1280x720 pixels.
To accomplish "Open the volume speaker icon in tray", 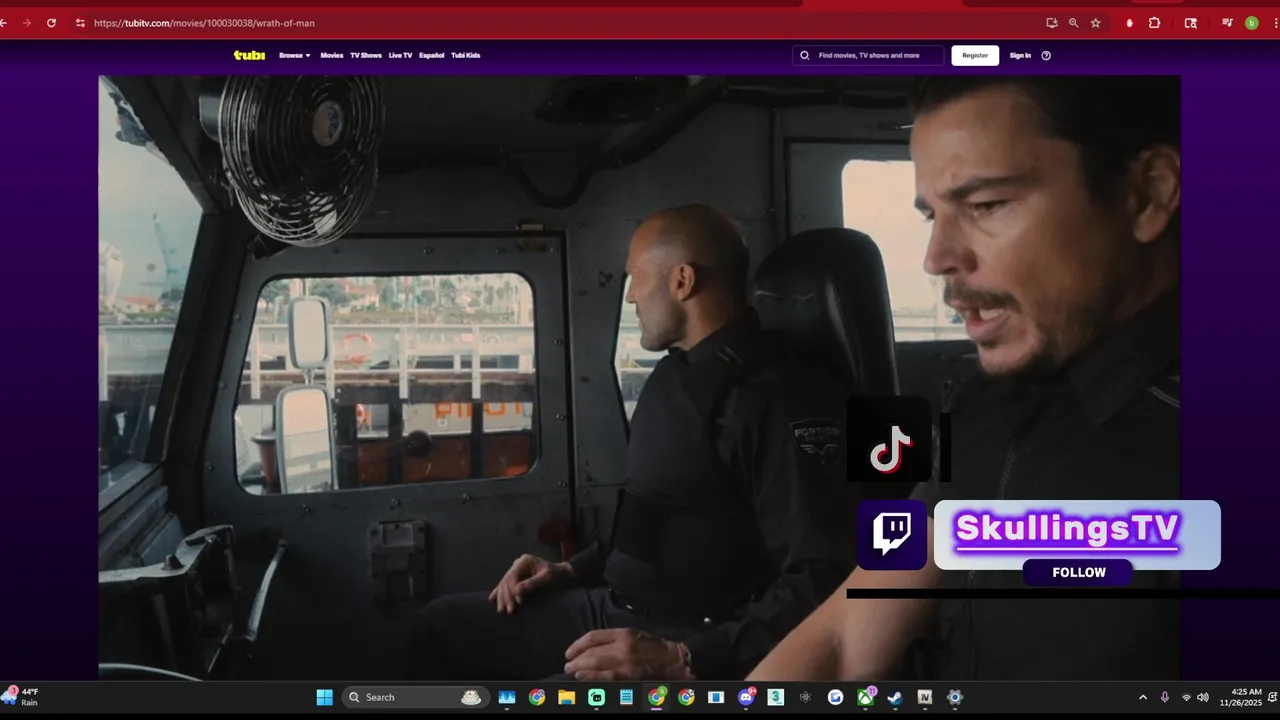I will [x=1203, y=697].
